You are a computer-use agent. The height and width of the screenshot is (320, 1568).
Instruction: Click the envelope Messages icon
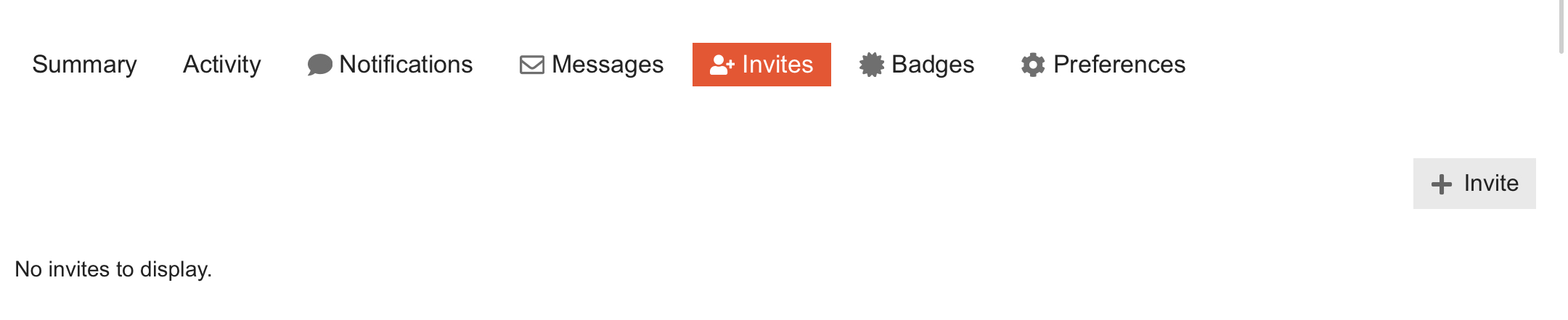point(532,65)
